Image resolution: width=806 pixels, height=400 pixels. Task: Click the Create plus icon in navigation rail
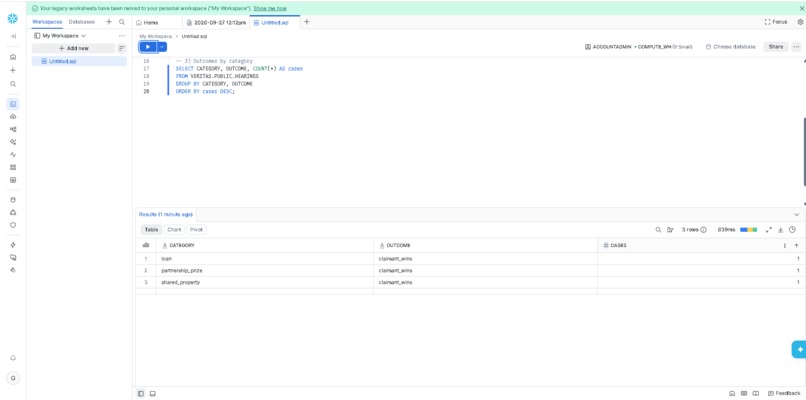[13, 70]
